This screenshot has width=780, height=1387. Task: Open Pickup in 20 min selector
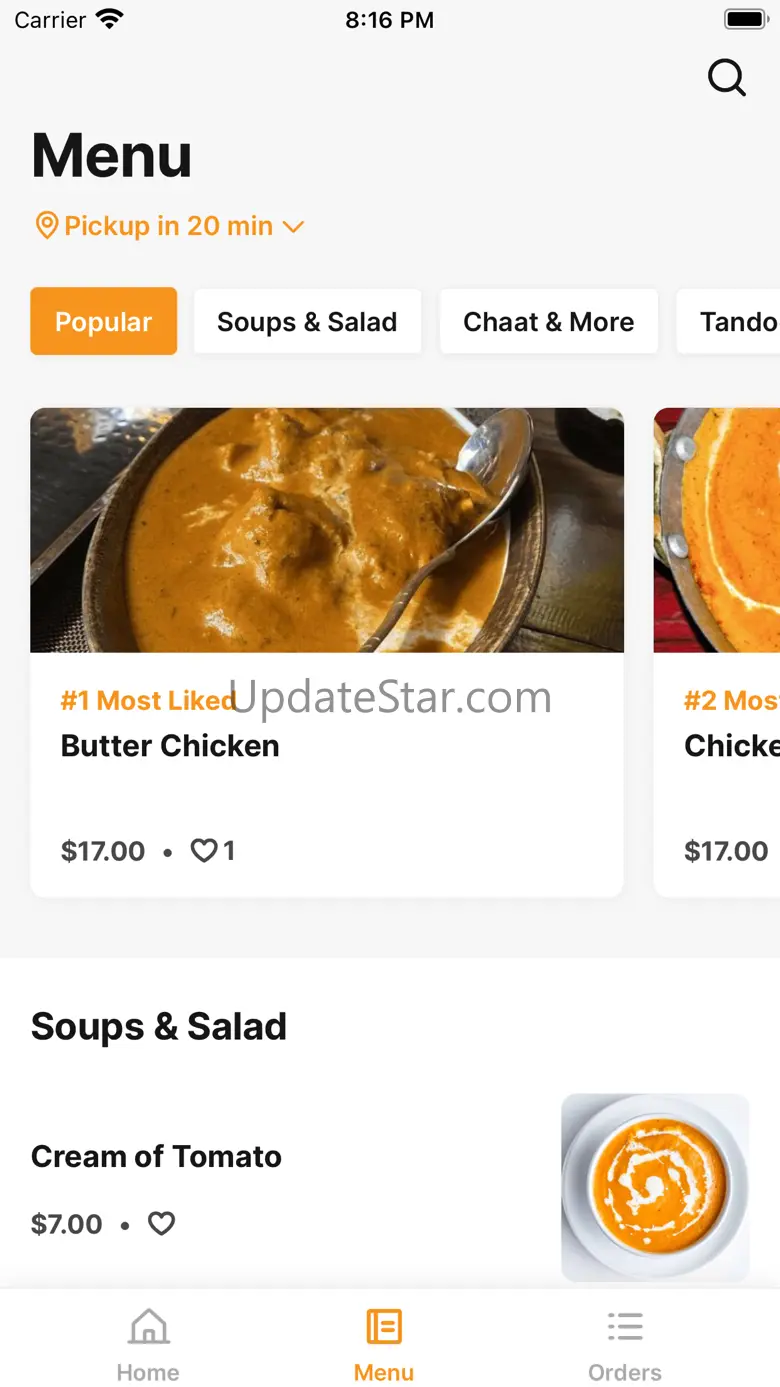tap(168, 226)
